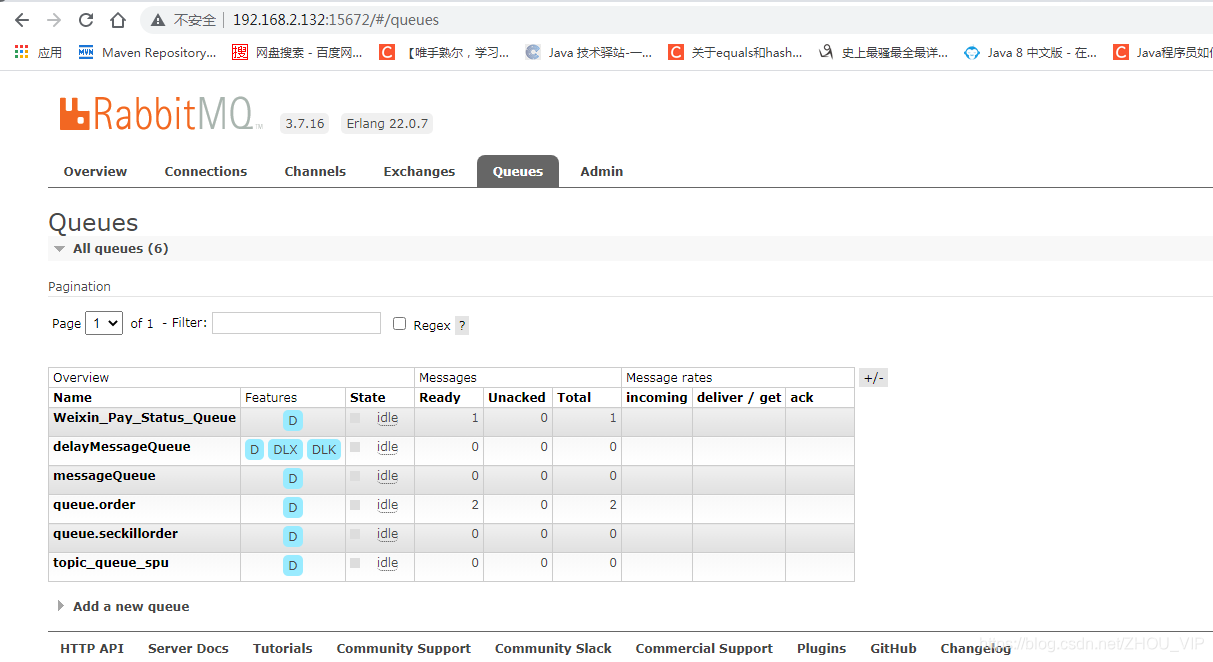Click the RabbitMQ logo
This screenshot has height=662, width=1213.
click(160, 114)
